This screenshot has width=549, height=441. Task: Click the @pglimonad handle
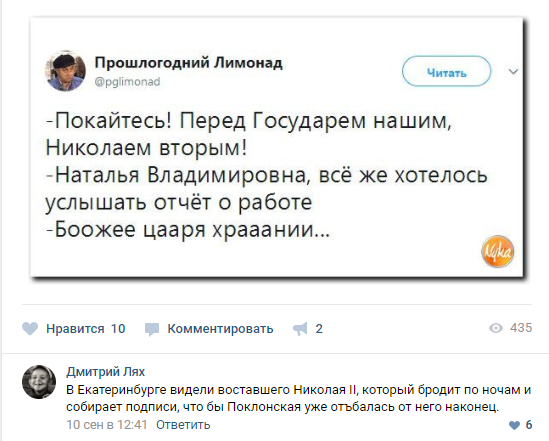[x=127, y=82]
